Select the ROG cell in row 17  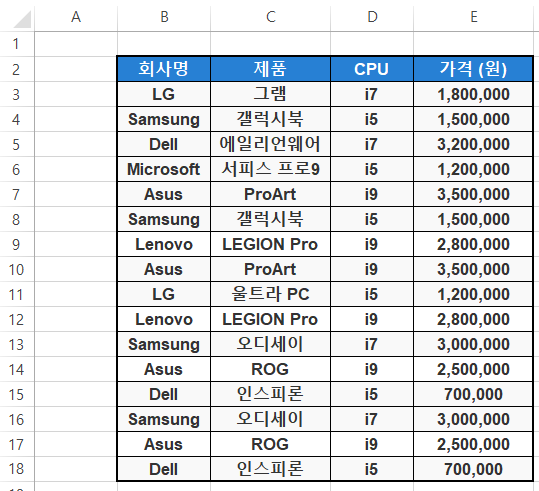coord(270,444)
